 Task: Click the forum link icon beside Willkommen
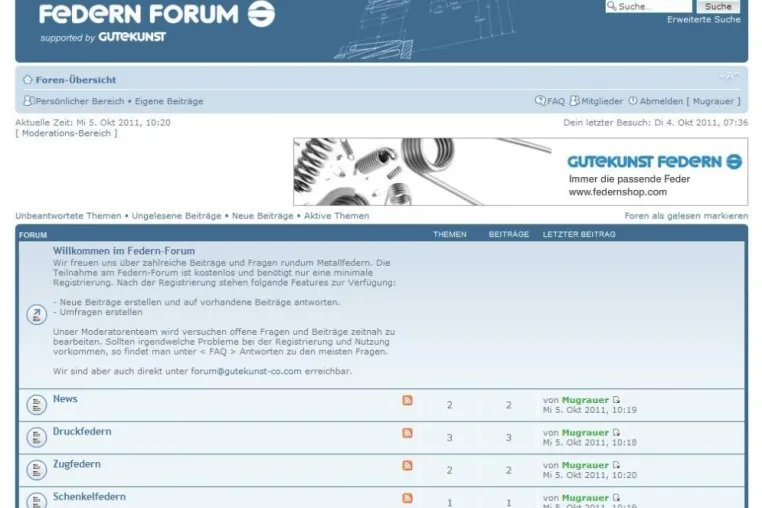[x=36, y=315]
